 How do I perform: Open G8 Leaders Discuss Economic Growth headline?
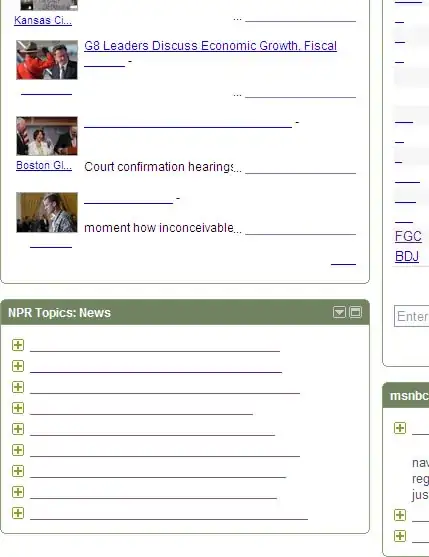click(x=210, y=46)
